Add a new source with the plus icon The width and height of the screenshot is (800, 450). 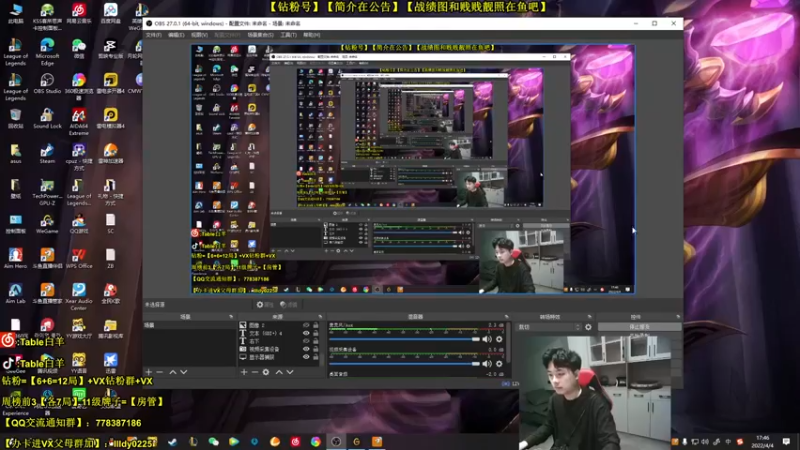(244, 372)
